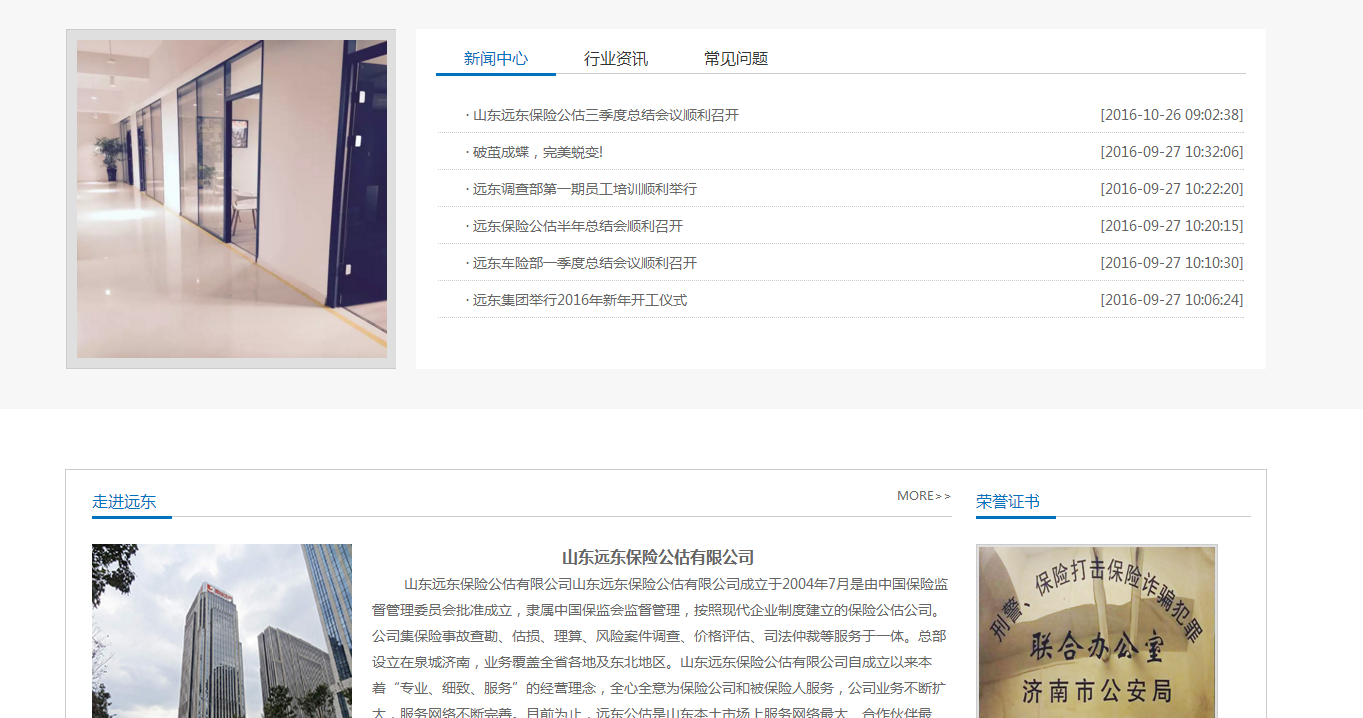This screenshot has height=718, width=1363.
Task: Switch to the 新闻中心 tab
Action: (x=496, y=59)
